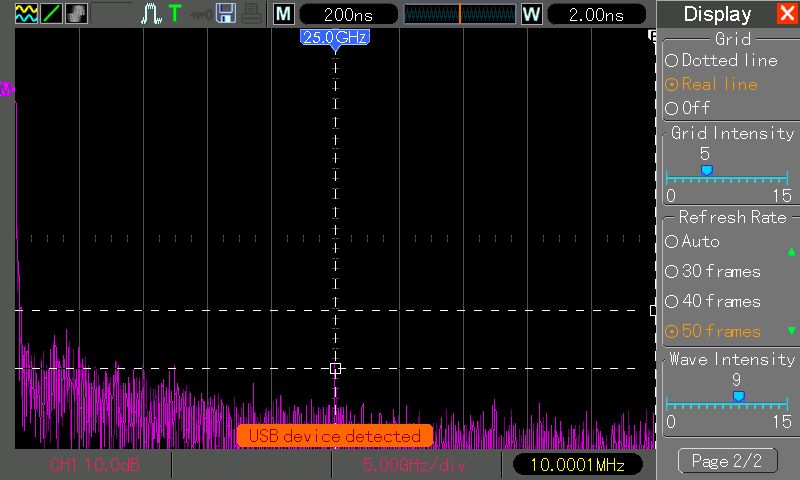Click the Grid Intensity value 5
Screen dimensions: 800x480
click(705, 154)
